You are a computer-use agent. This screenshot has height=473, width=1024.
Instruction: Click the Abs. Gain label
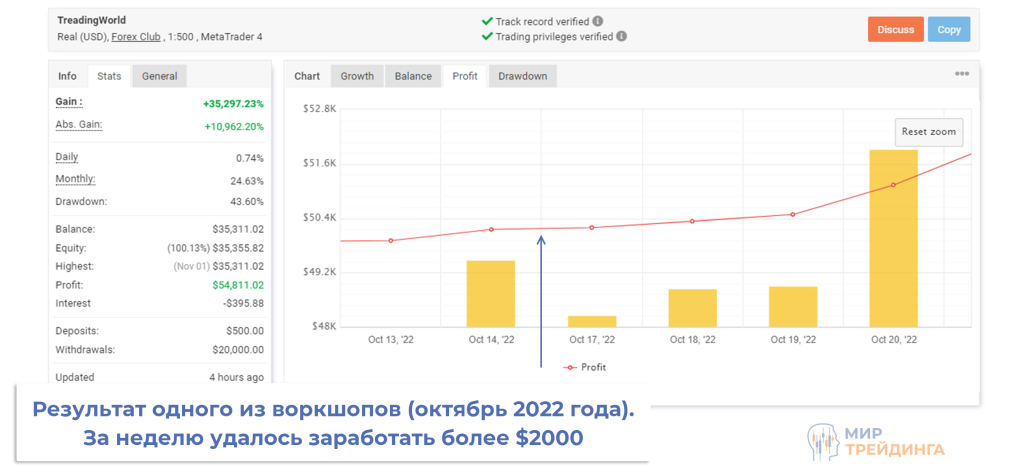pos(79,125)
